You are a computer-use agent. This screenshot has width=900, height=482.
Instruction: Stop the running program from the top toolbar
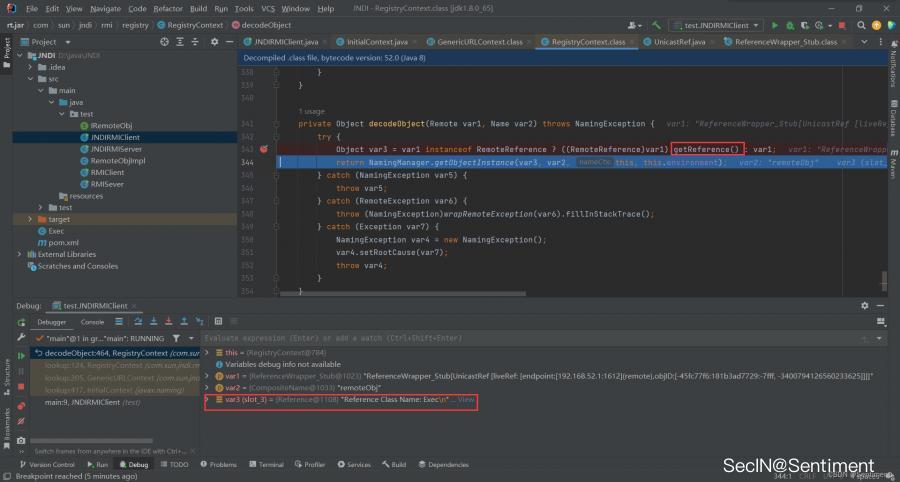(x=844, y=25)
